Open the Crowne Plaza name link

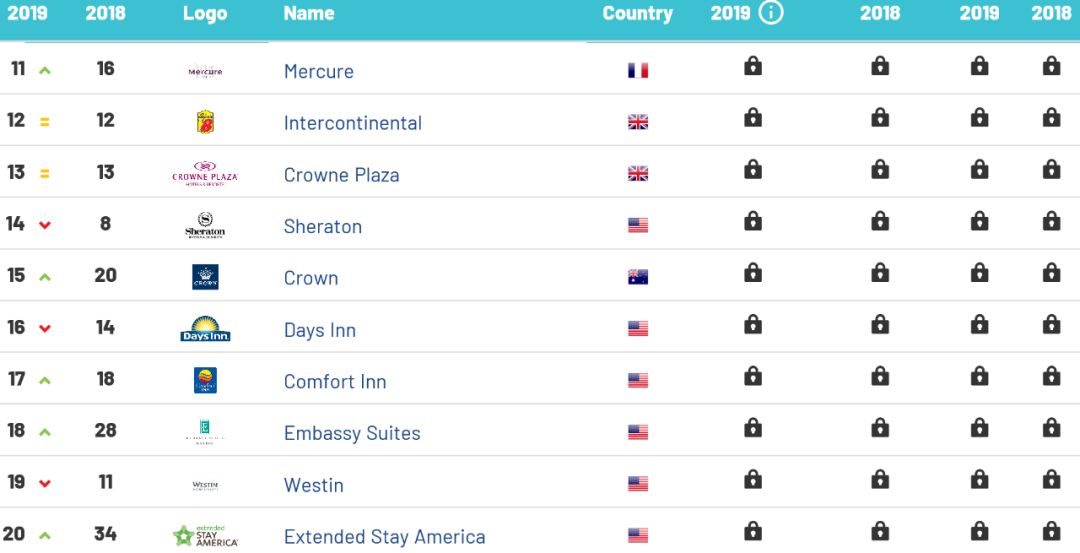point(341,174)
